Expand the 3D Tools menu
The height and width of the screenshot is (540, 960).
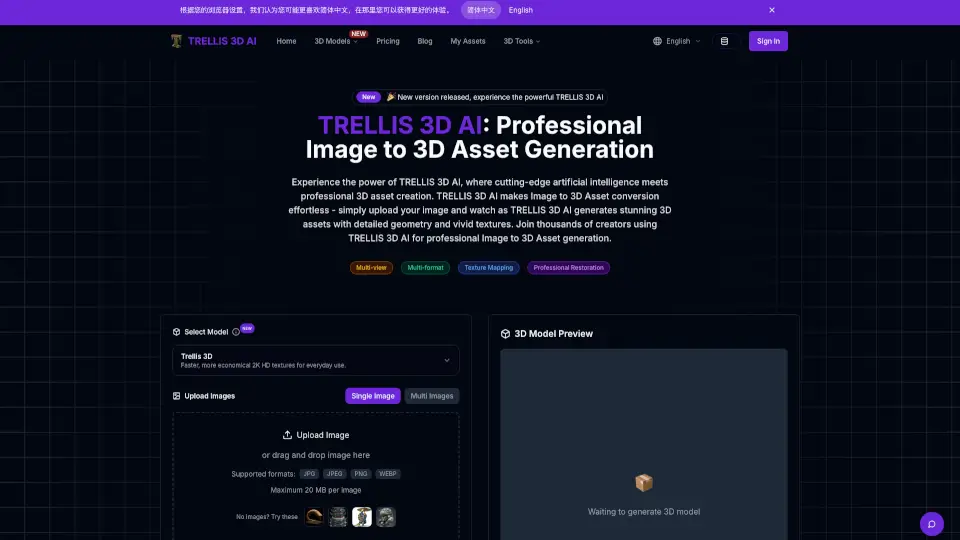(x=521, y=41)
